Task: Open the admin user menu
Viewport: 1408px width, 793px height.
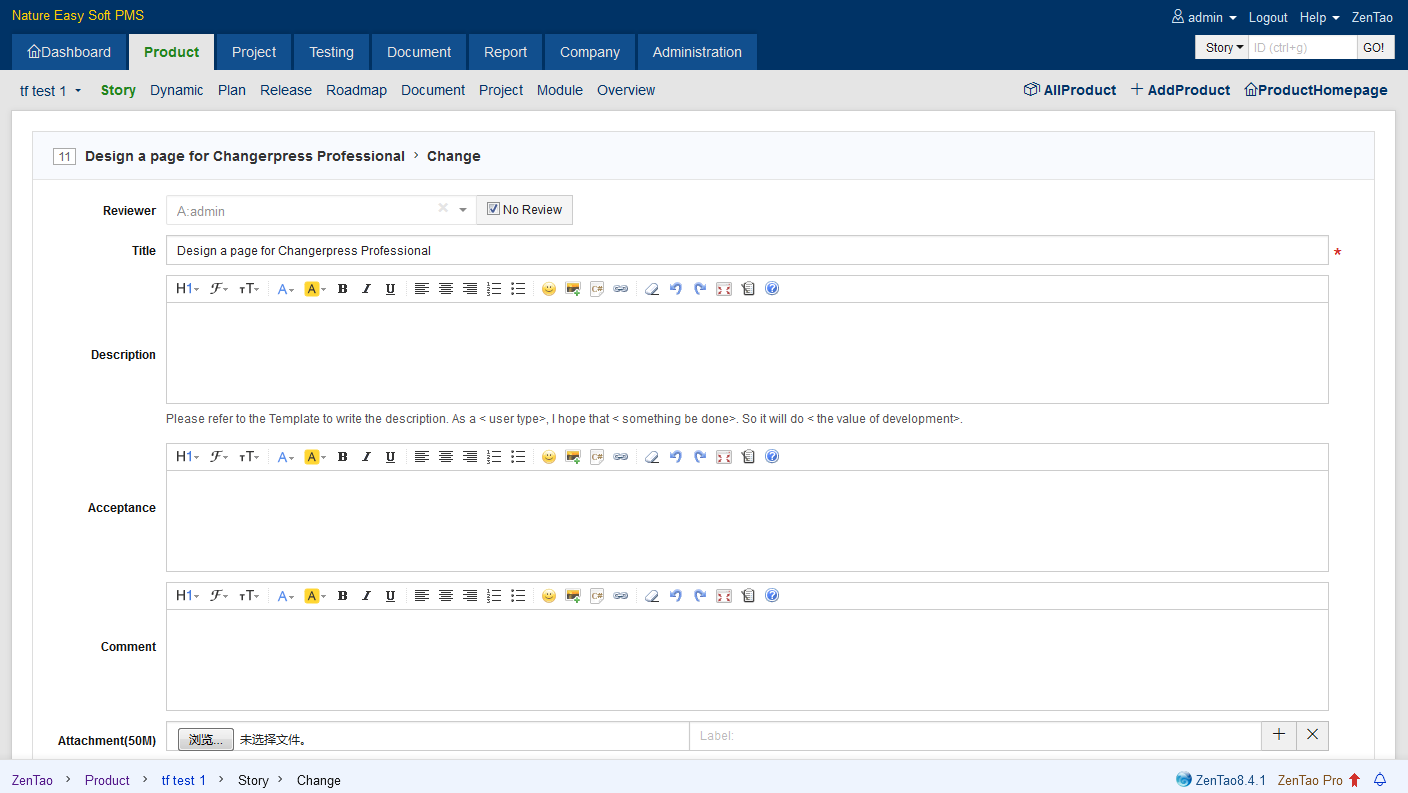Action: point(1205,17)
